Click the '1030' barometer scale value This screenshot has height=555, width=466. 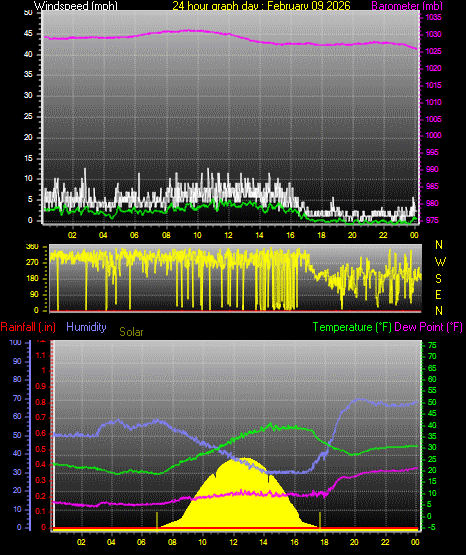pyautogui.click(x=433, y=34)
